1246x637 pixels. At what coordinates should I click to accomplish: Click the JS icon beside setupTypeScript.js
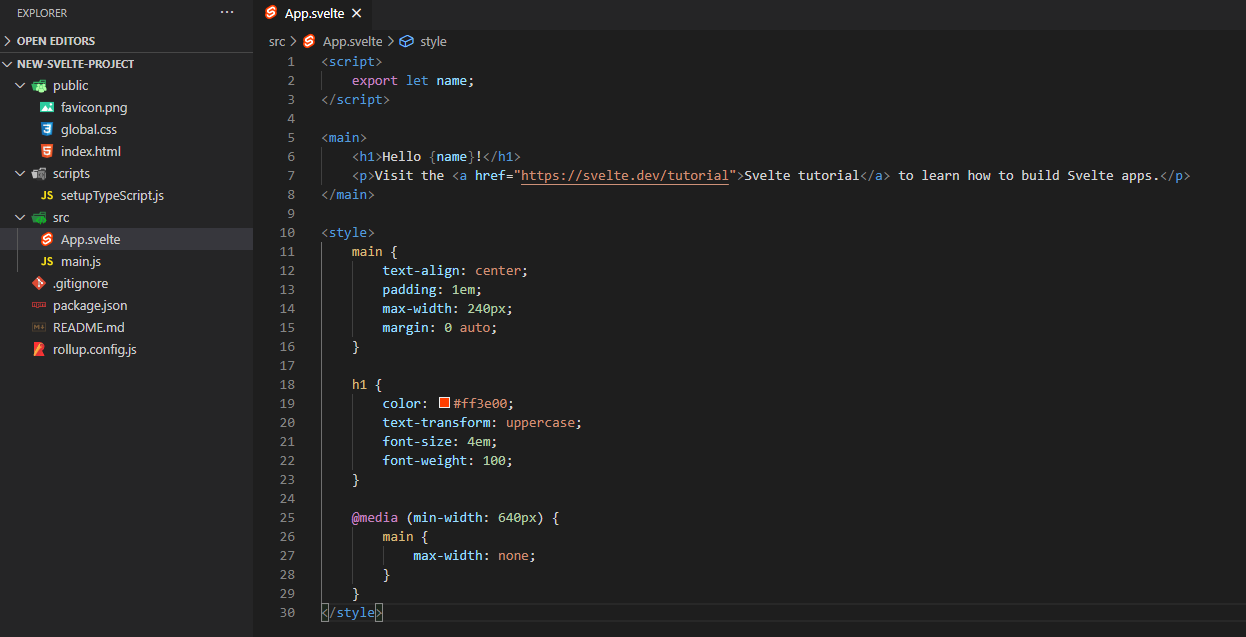click(46, 195)
